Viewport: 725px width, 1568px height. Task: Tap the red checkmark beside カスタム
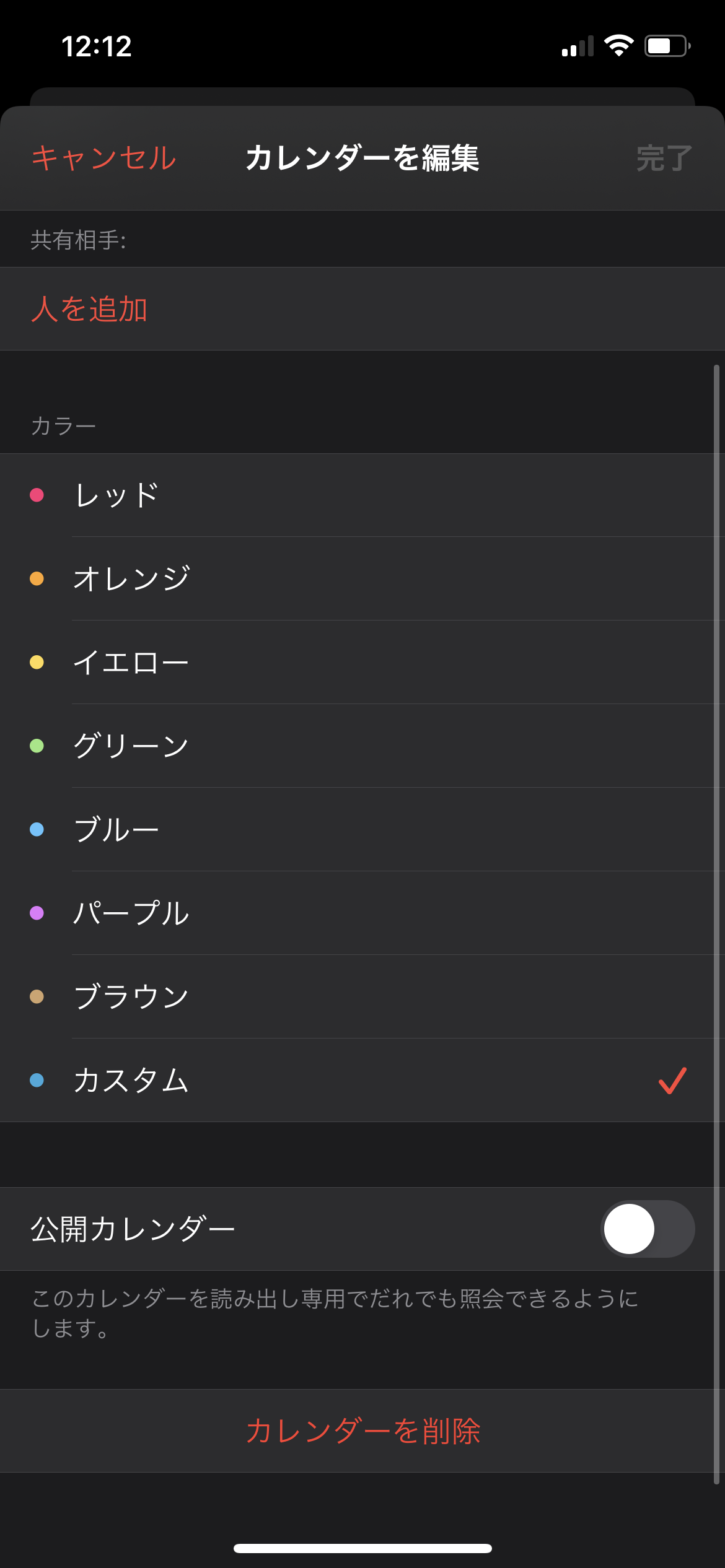(672, 1081)
